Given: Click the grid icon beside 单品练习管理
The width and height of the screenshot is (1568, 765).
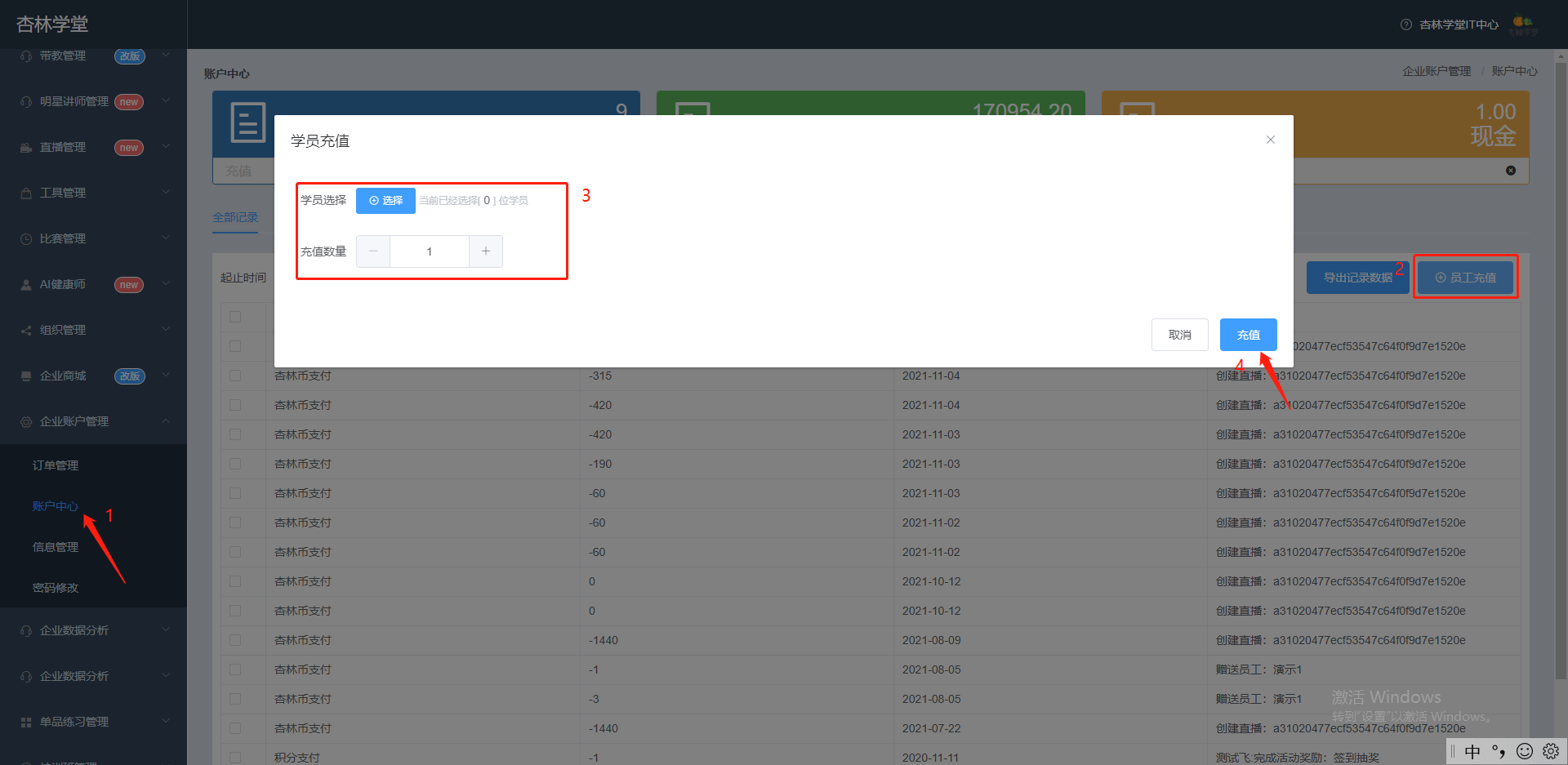Looking at the screenshot, I should pos(26,723).
